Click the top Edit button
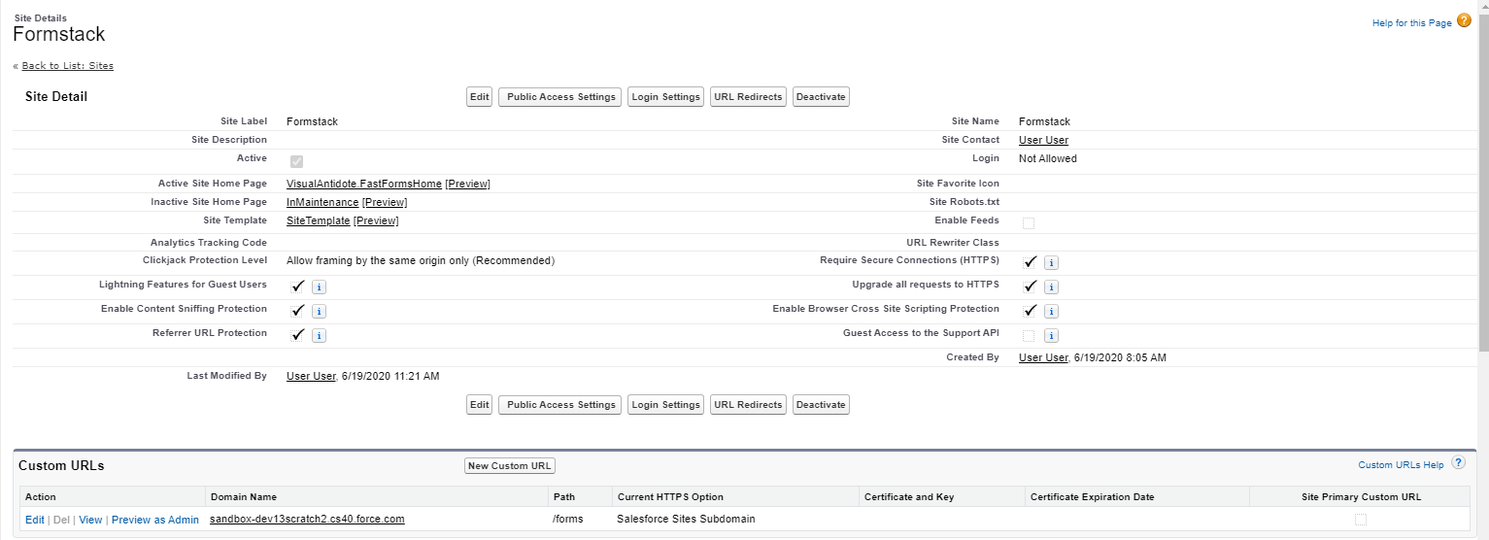 tap(480, 97)
